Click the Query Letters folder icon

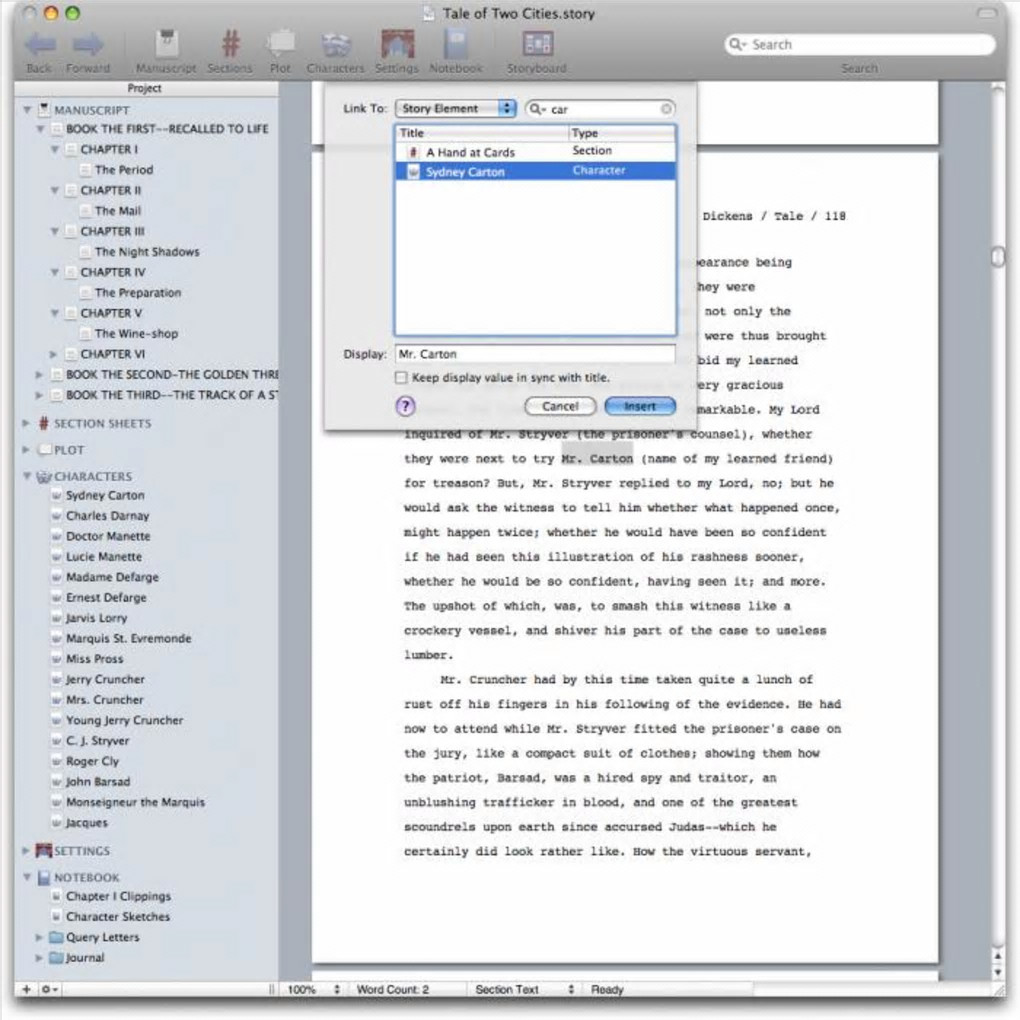[57, 937]
